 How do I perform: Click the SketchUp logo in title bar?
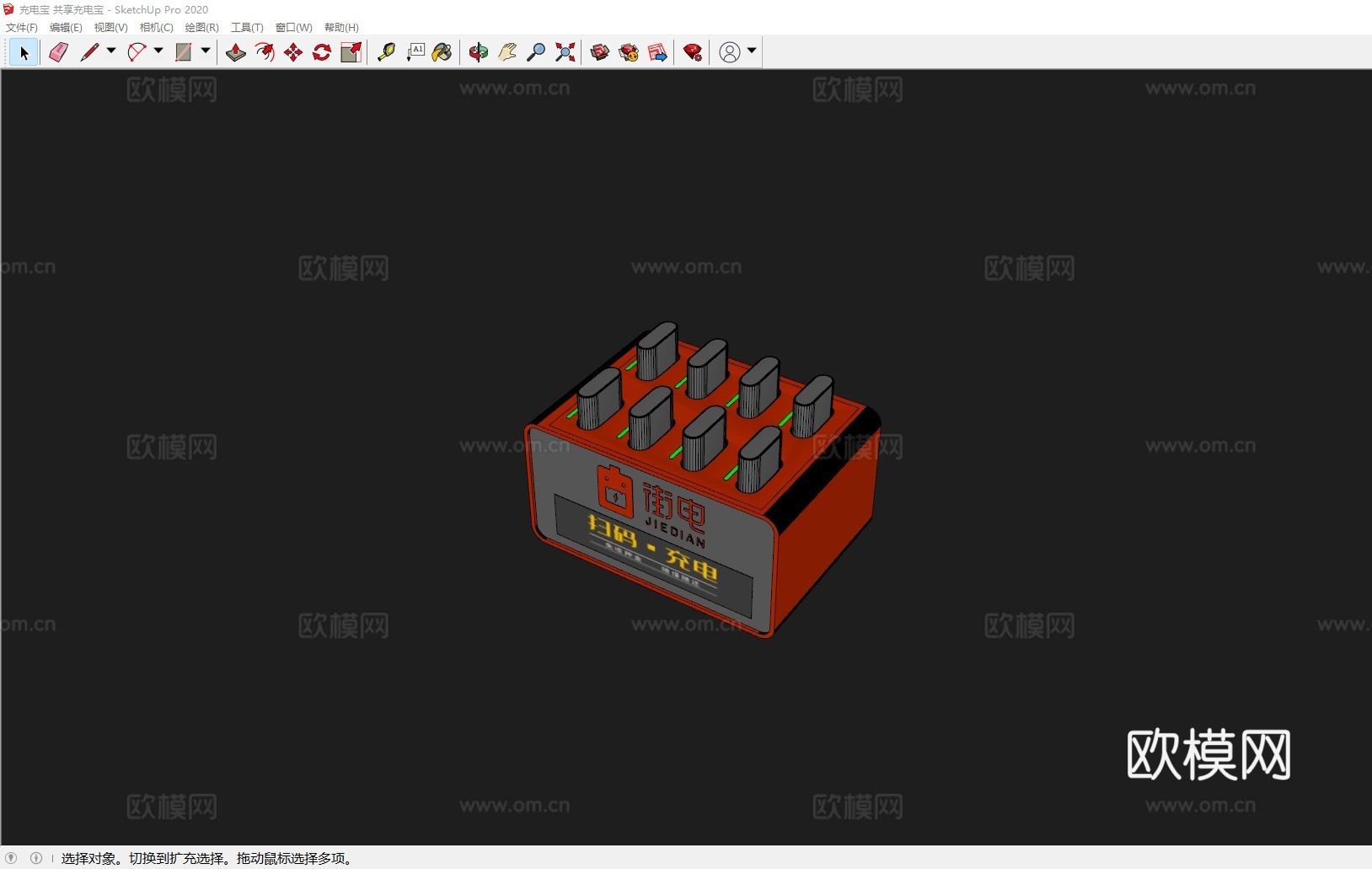8,9
